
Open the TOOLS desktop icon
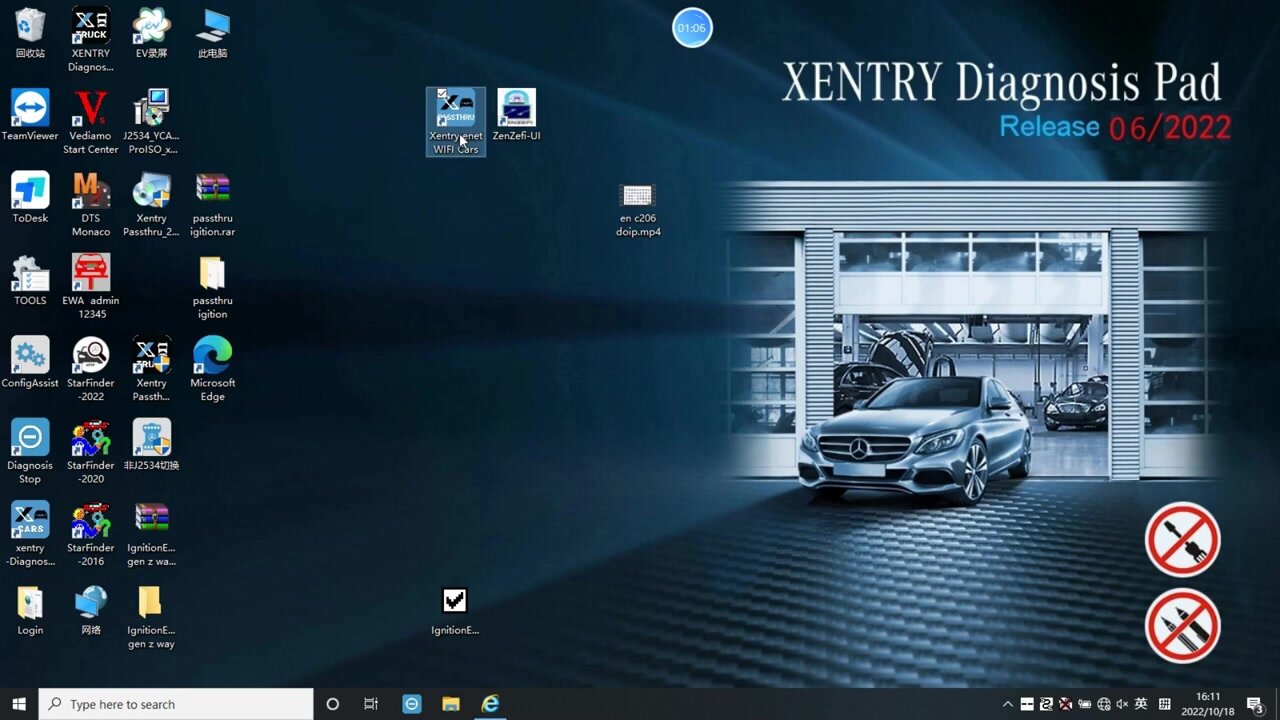coord(30,279)
